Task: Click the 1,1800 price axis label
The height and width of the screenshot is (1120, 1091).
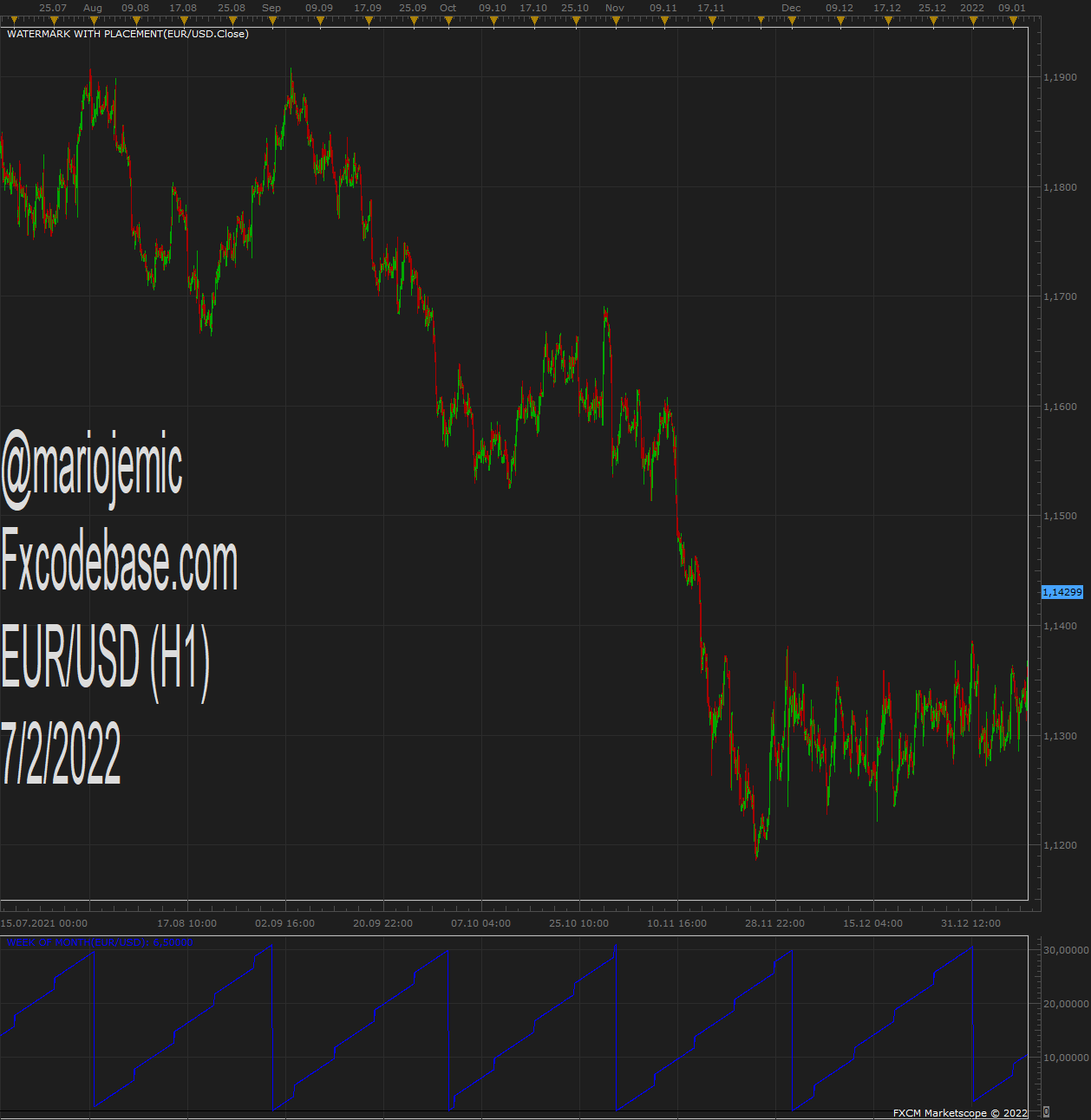Action: tap(1060, 187)
